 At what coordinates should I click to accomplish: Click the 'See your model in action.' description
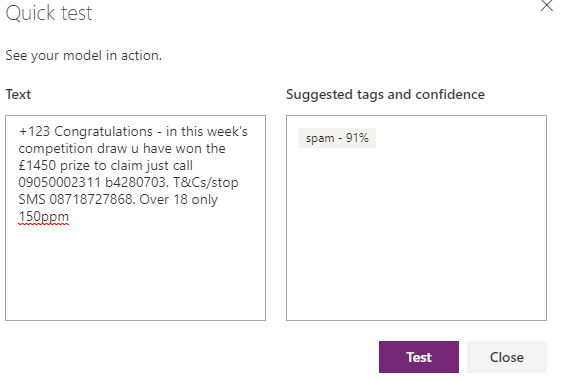point(84,55)
